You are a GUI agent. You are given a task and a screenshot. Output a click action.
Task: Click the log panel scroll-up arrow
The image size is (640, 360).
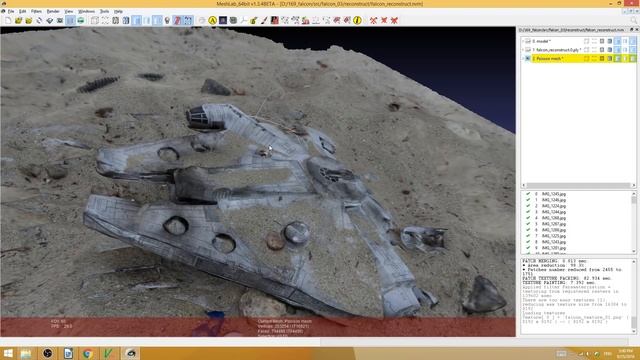(x=634, y=262)
